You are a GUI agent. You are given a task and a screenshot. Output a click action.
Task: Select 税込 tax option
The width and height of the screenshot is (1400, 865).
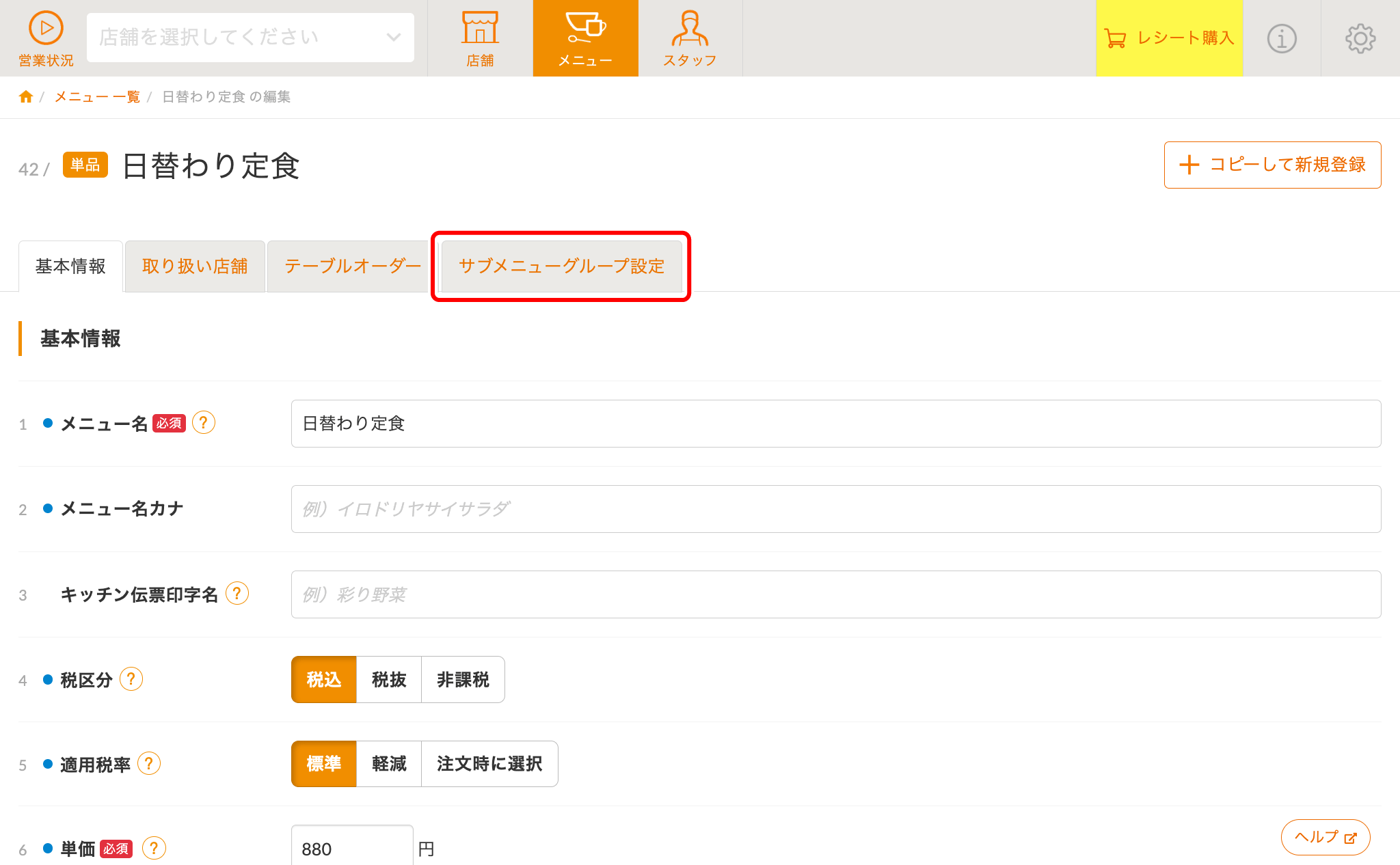point(324,679)
